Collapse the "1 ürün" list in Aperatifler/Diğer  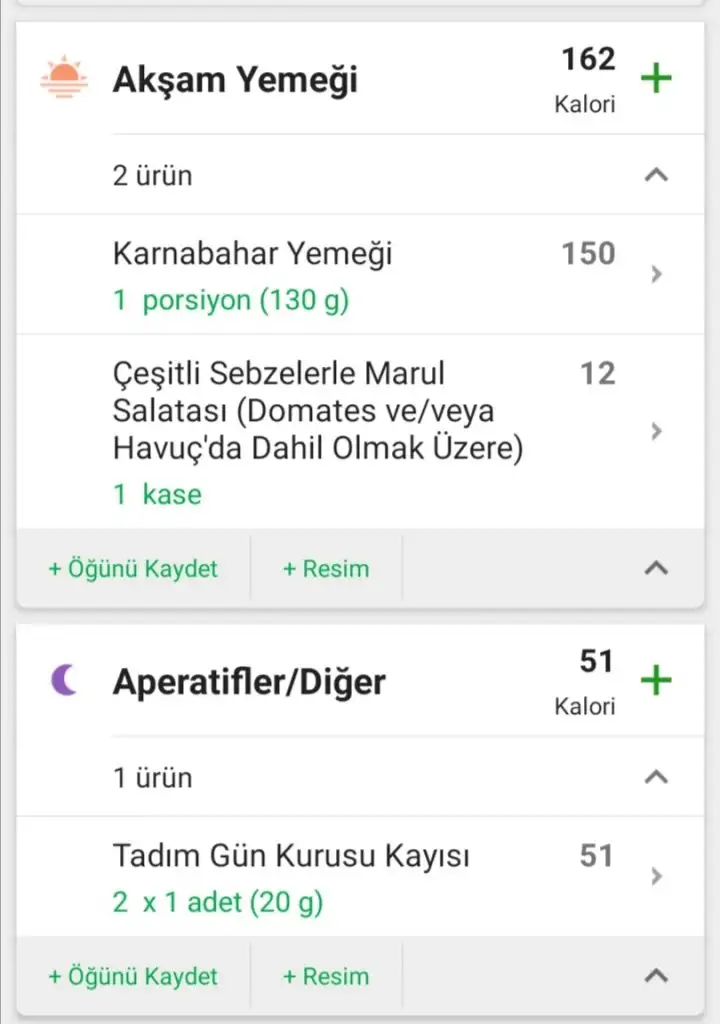tap(656, 777)
